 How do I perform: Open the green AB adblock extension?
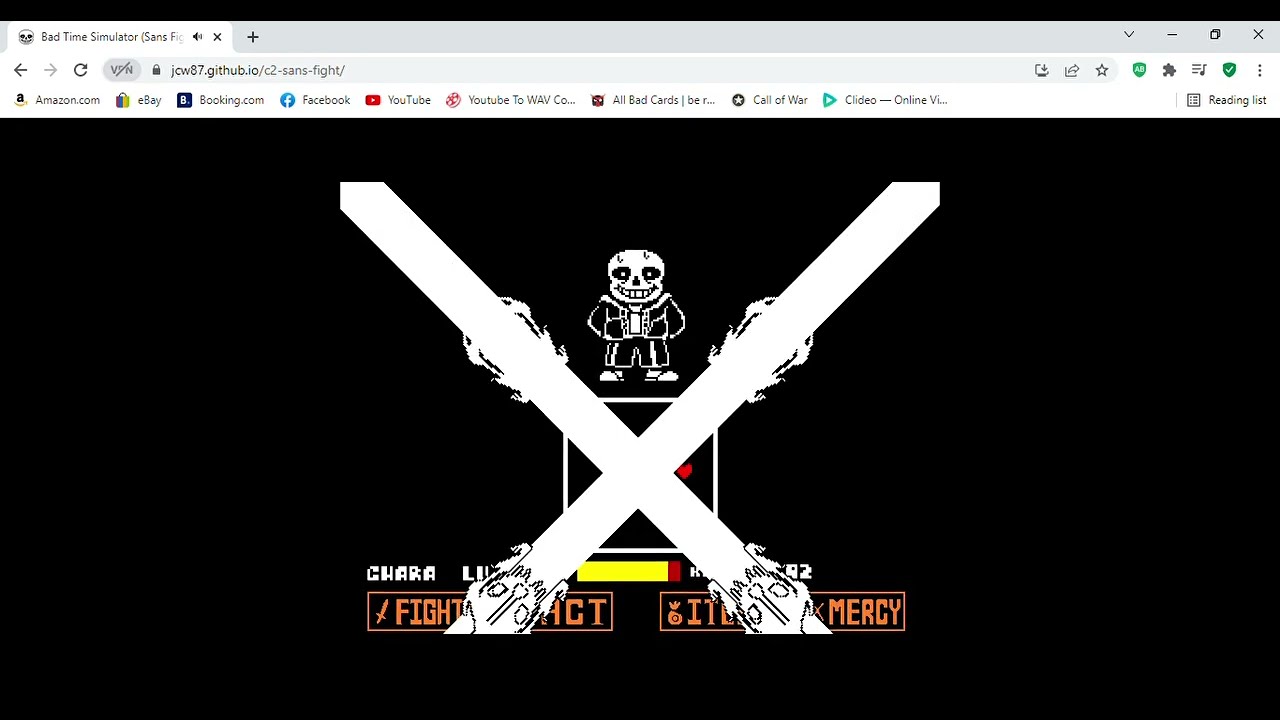click(1139, 70)
